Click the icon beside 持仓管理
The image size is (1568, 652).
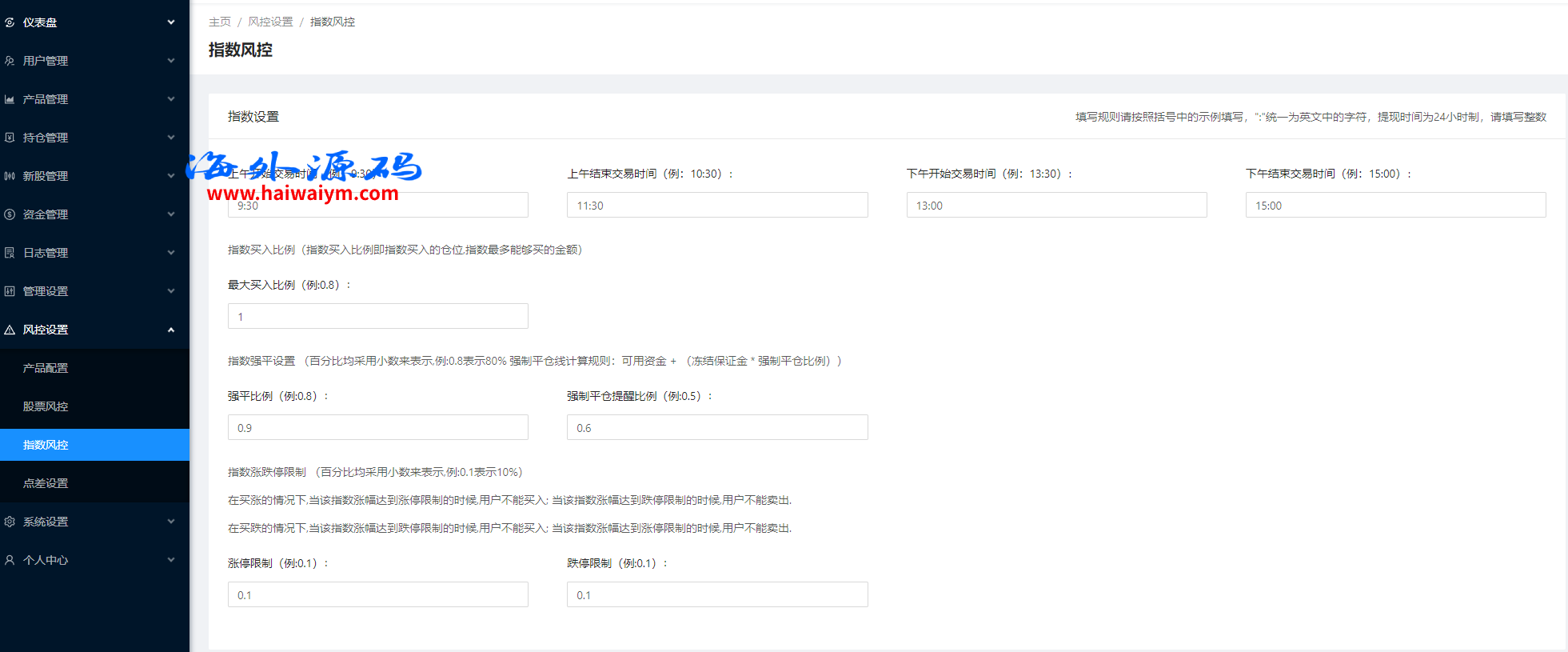coord(10,138)
